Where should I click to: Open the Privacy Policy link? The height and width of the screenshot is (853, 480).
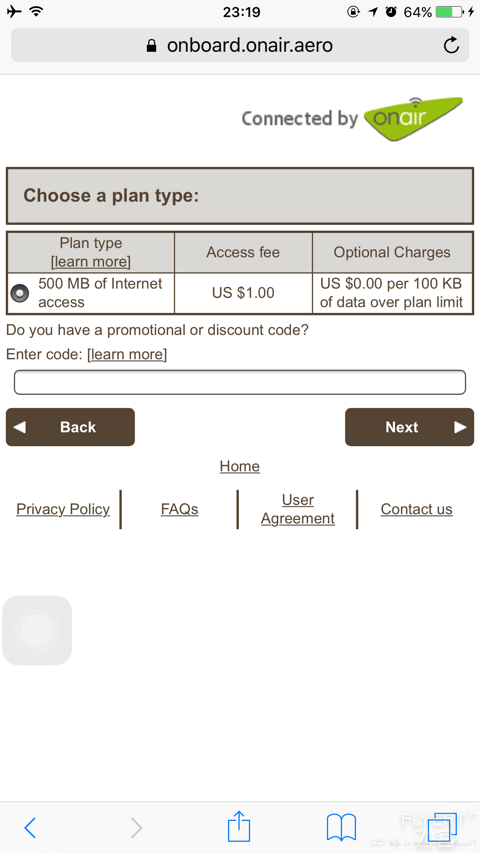pos(63,509)
